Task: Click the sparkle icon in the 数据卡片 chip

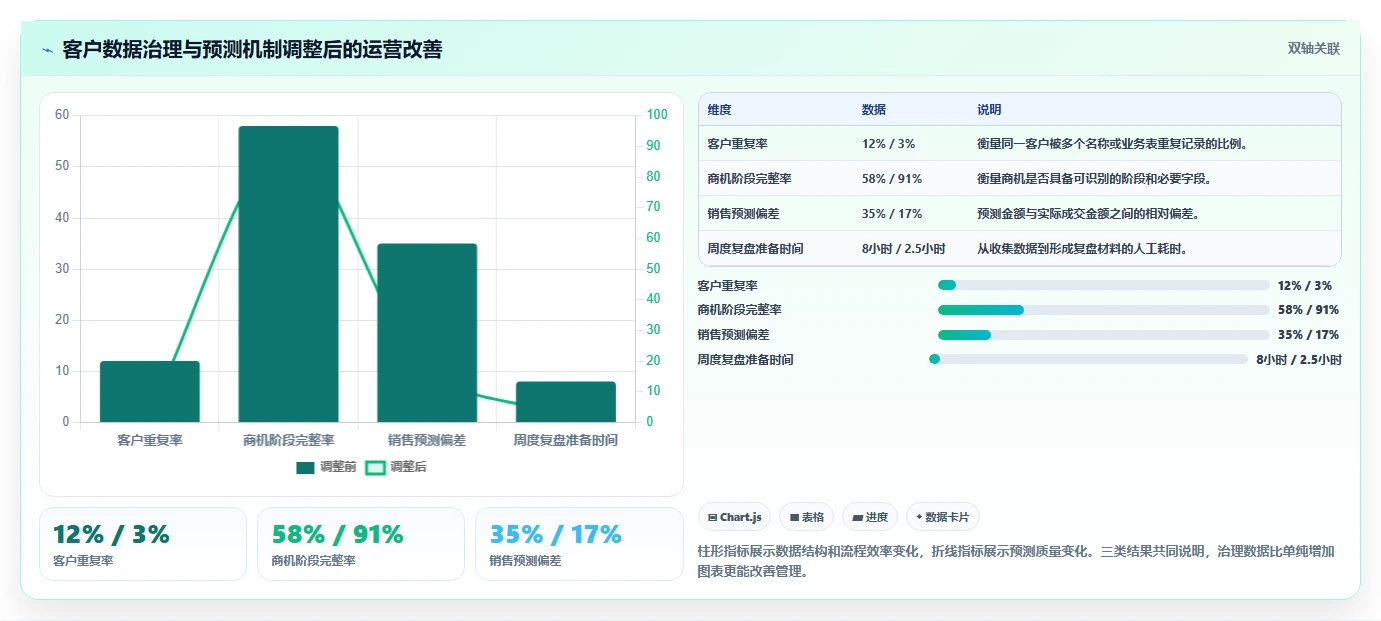Action: (919, 517)
